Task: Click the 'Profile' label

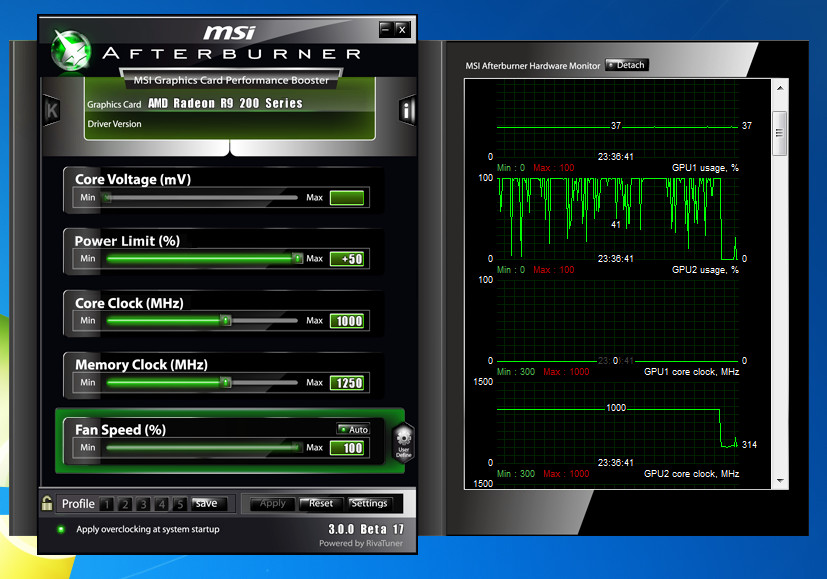Action: pos(78,504)
